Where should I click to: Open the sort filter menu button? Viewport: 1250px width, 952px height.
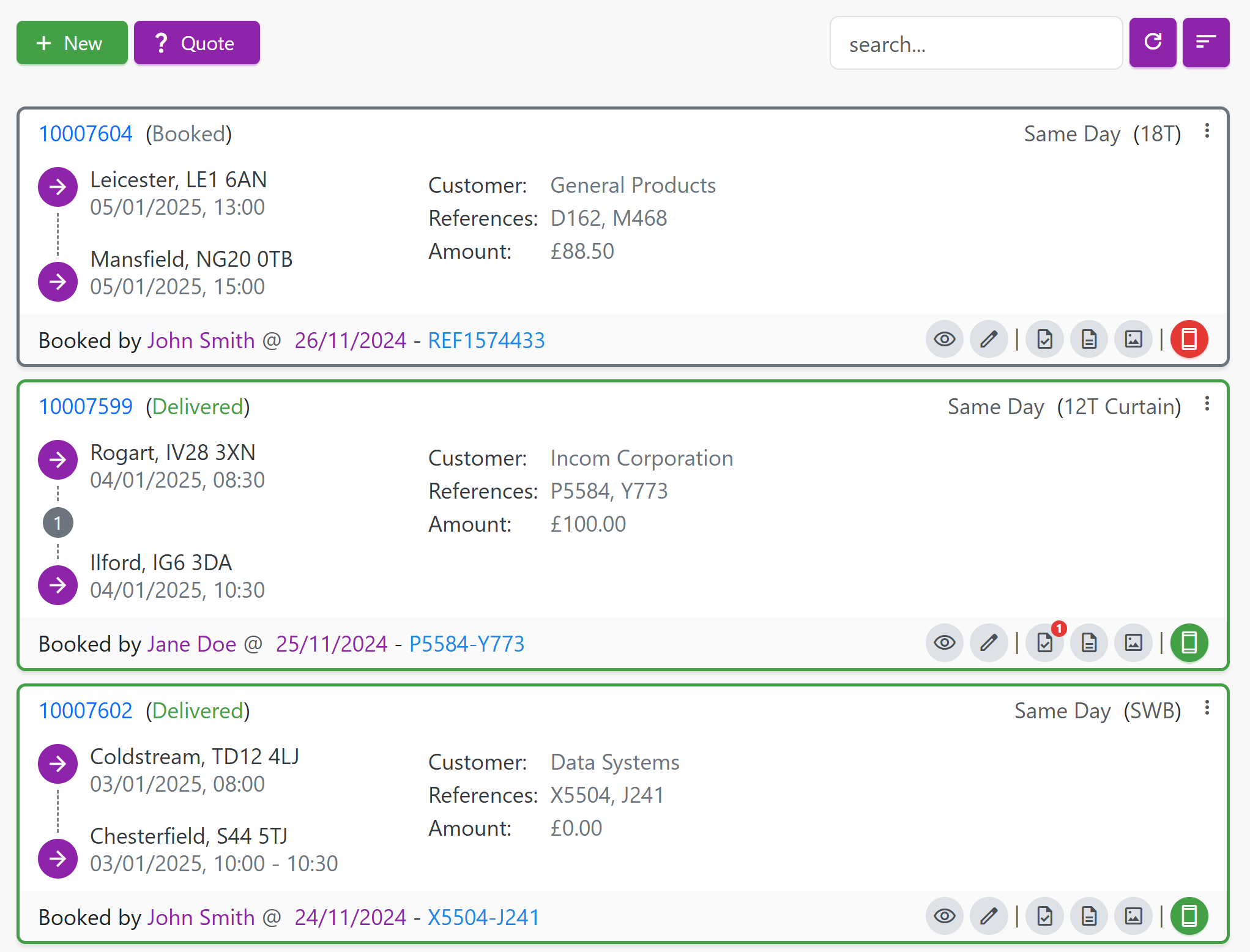click(1205, 42)
